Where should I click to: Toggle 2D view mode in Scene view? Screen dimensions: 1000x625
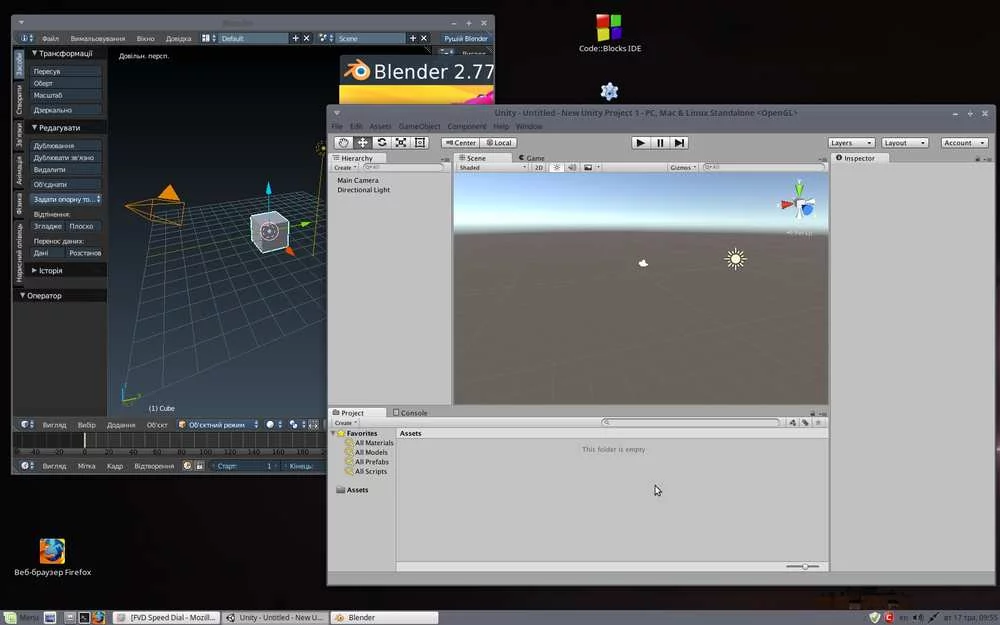[x=539, y=167]
